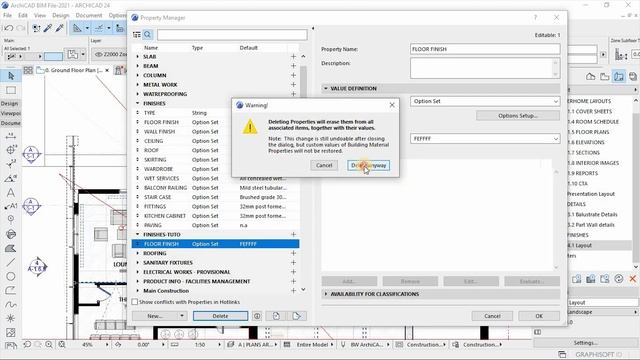This screenshot has width=640, height=360.
Task: Click Cancel in the Warning dialog
Action: [324, 165]
